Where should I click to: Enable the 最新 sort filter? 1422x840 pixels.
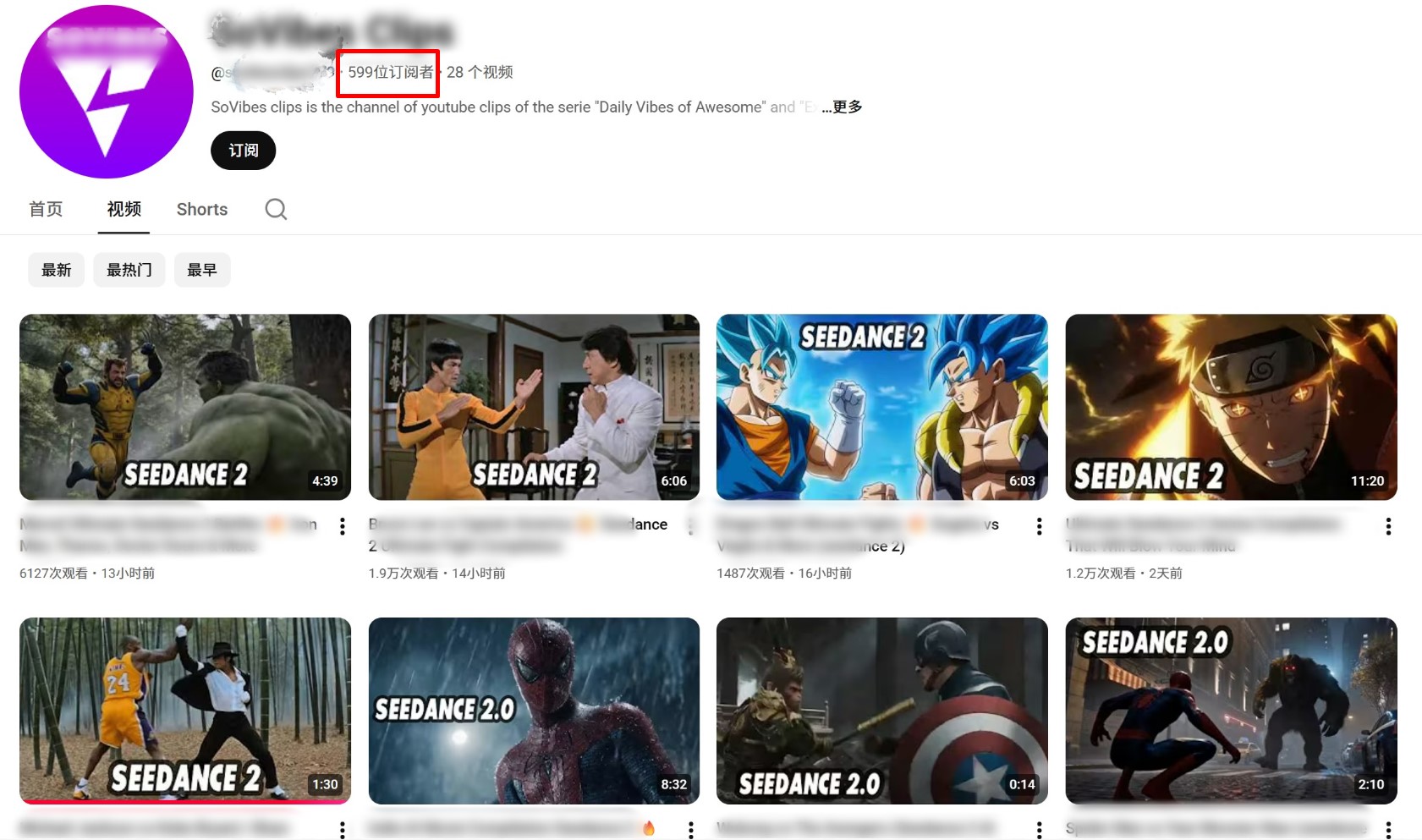pyautogui.click(x=56, y=269)
